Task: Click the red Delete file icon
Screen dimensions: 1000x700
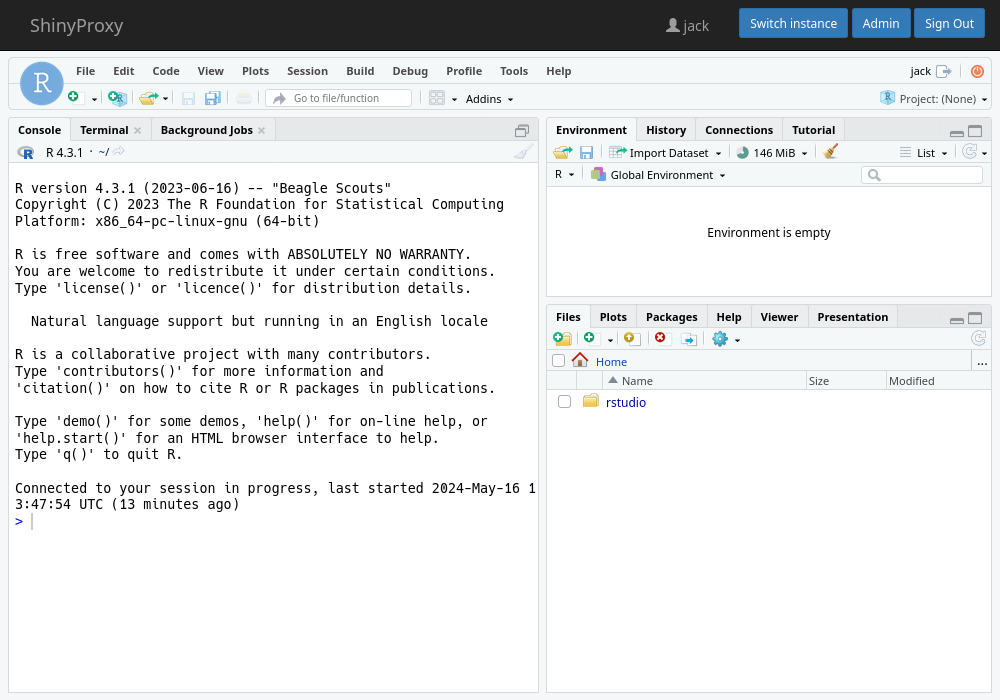Action: (x=660, y=338)
